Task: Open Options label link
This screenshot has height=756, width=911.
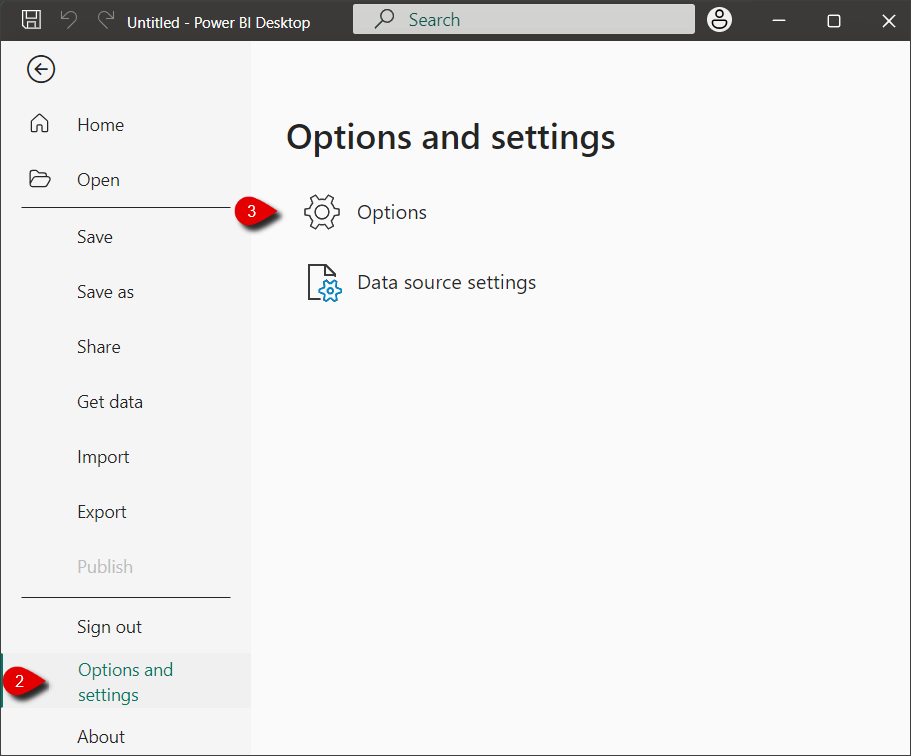Action: click(392, 213)
